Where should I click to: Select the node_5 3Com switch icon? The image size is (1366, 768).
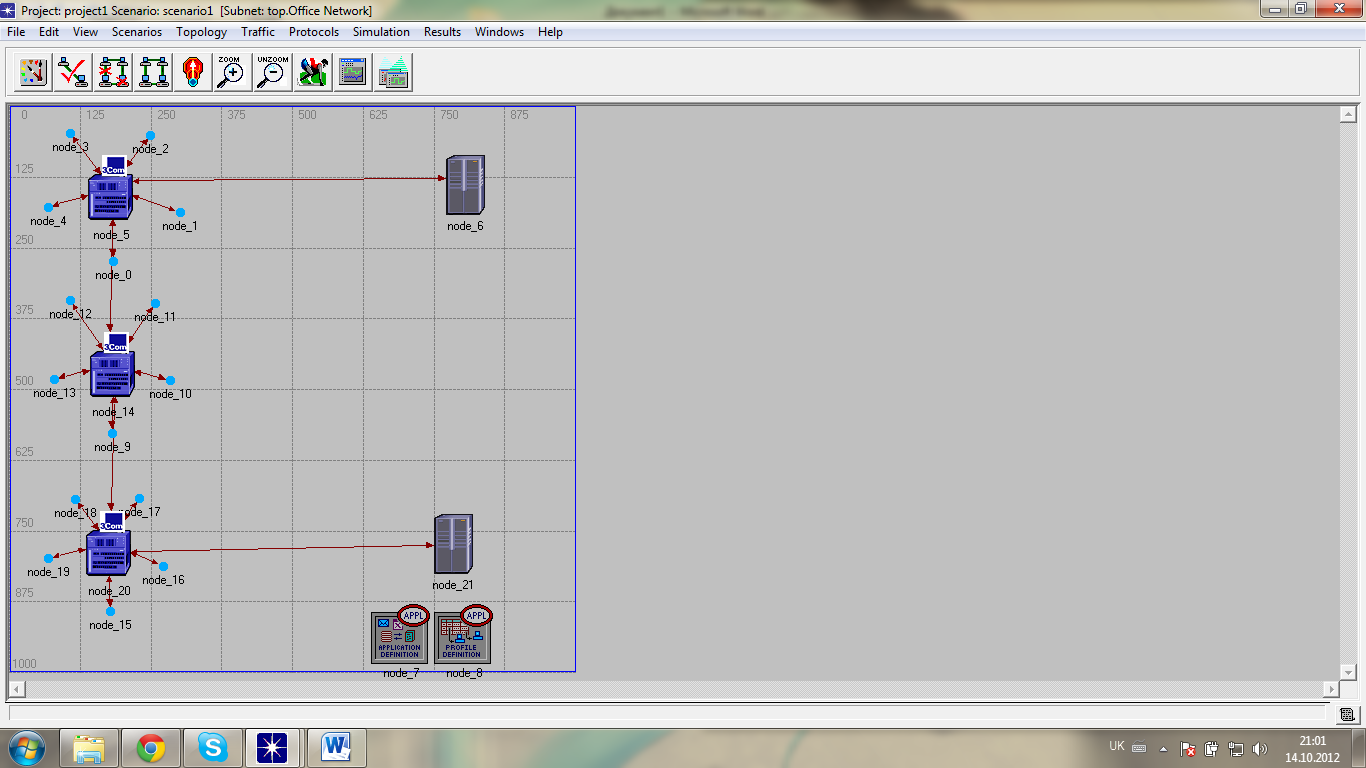(x=111, y=190)
